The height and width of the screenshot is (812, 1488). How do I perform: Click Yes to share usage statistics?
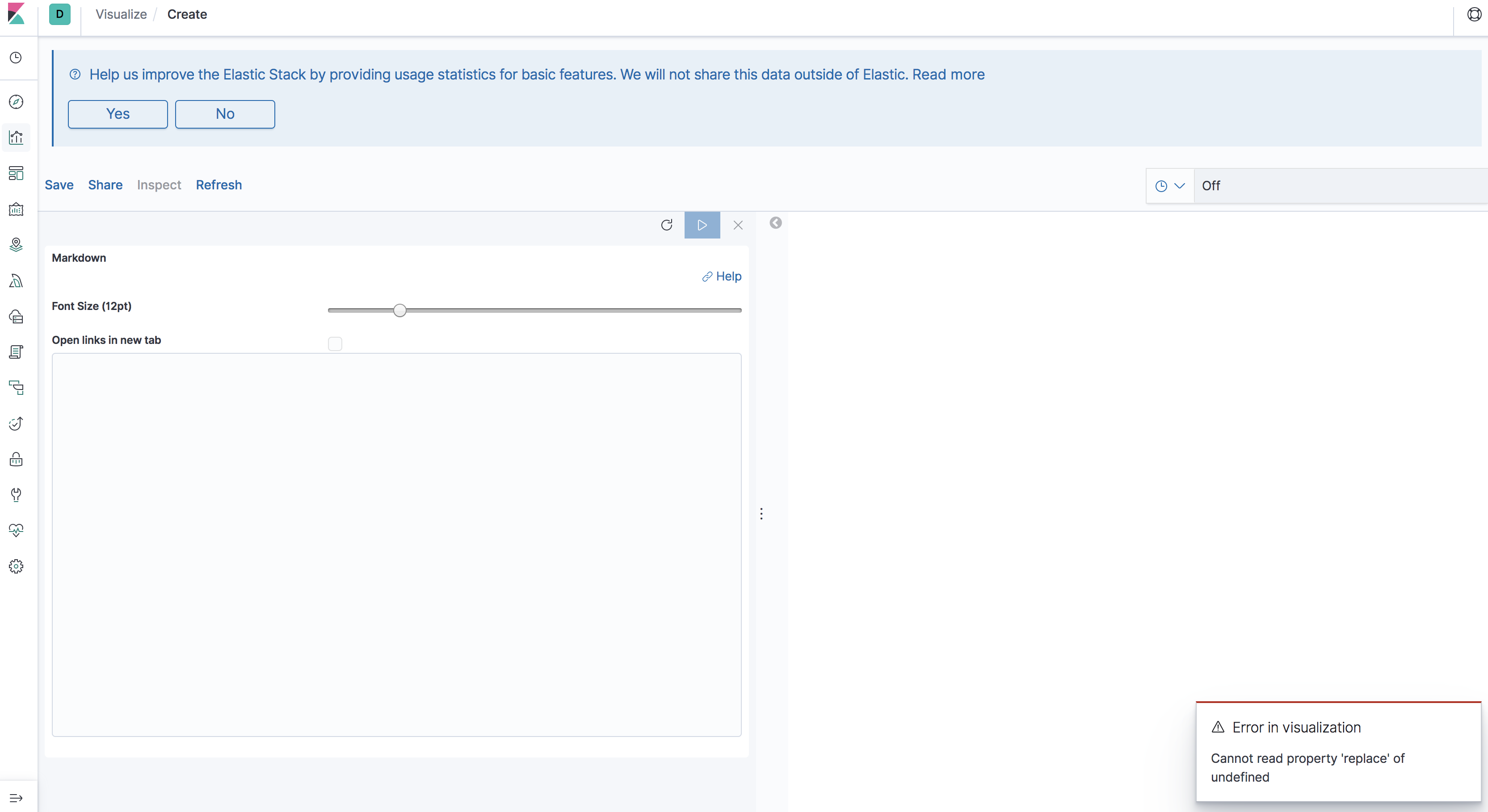pos(117,114)
